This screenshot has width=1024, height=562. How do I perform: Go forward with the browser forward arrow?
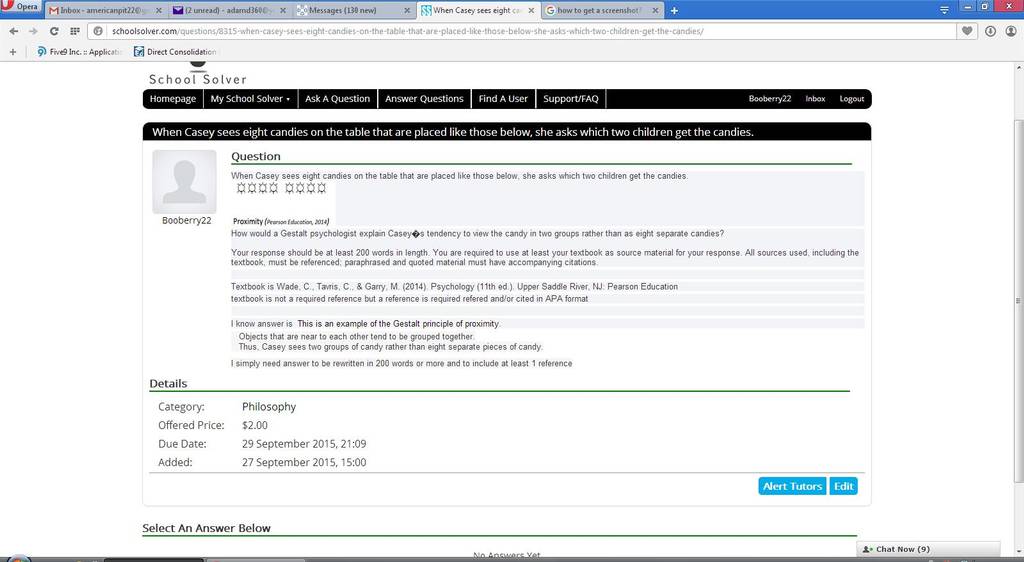(x=33, y=31)
